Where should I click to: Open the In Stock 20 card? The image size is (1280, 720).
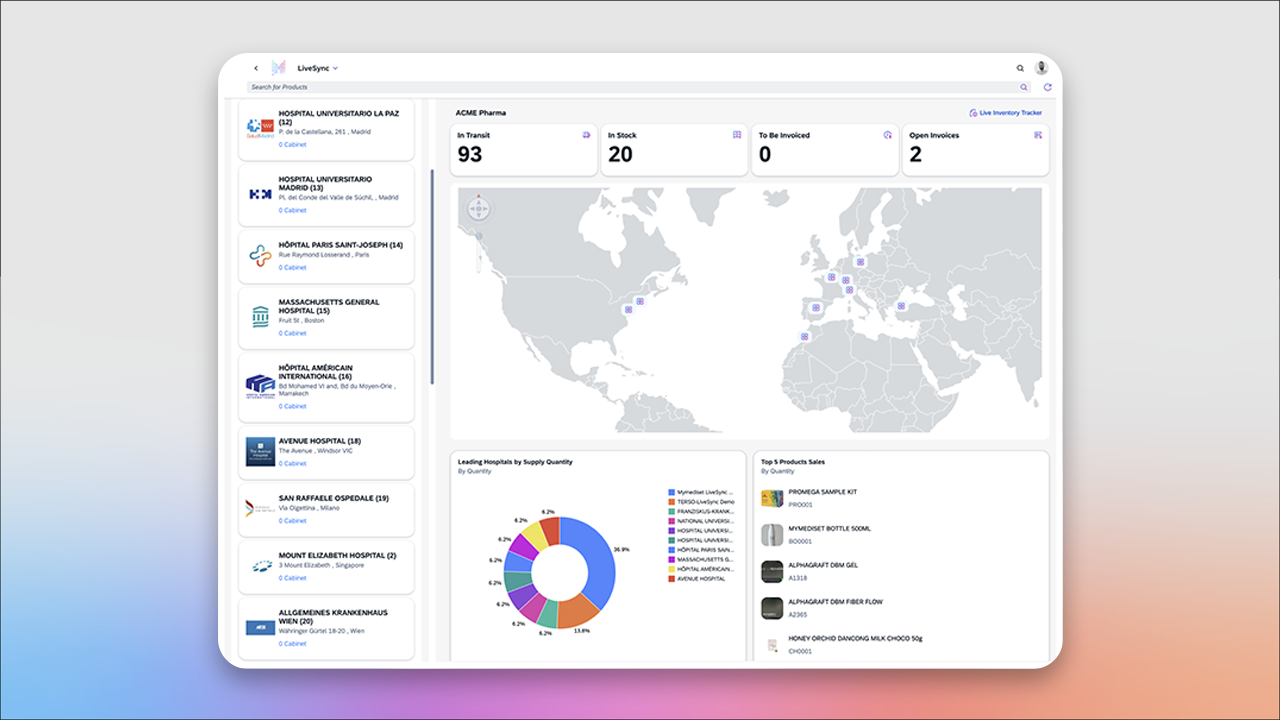(x=674, y=150)
